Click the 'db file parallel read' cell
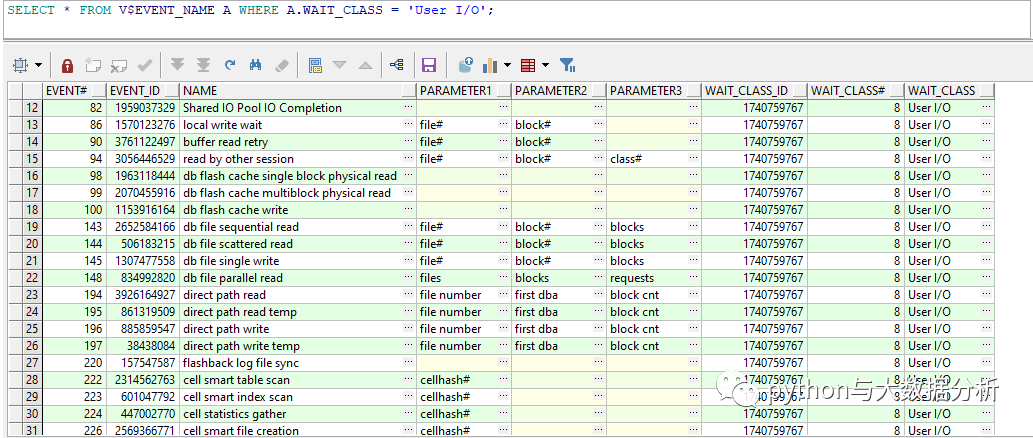Image resolution: width=1033 pixels, height=438 pixels. tap(298, 278)
